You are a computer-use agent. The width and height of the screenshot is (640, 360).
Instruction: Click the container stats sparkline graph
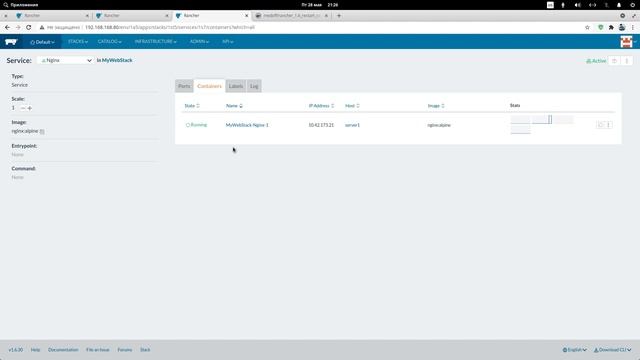tap(542, 124)
